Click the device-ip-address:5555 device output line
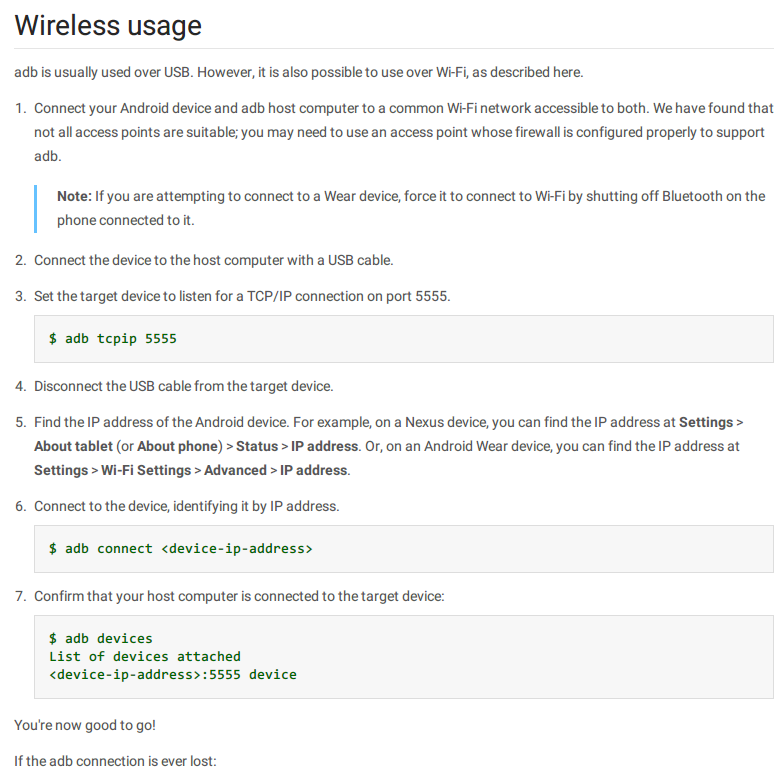The image size is (784, 780). click(x=173, y=674)
